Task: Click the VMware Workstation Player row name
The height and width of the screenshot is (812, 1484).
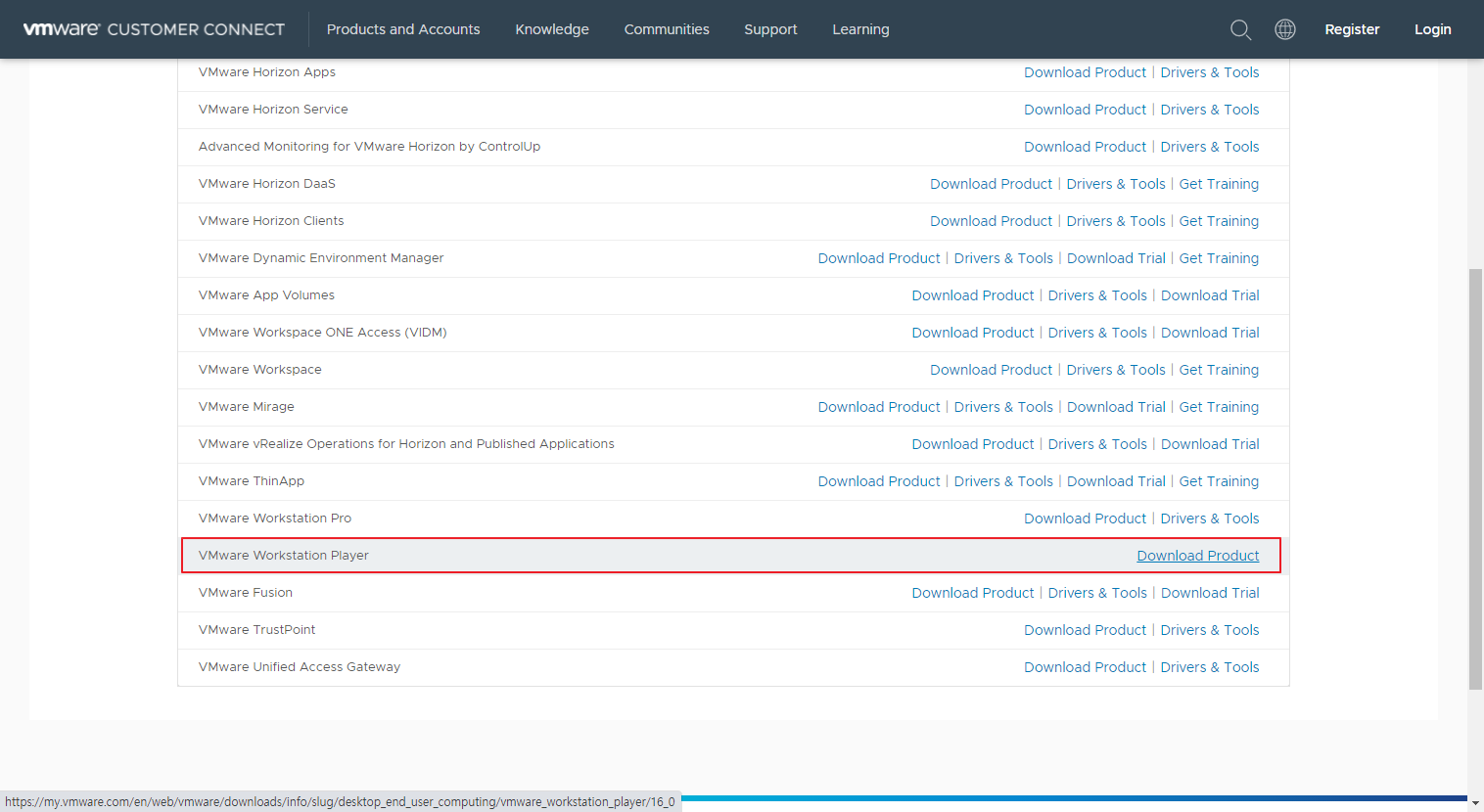Action: tap(284, 556)
